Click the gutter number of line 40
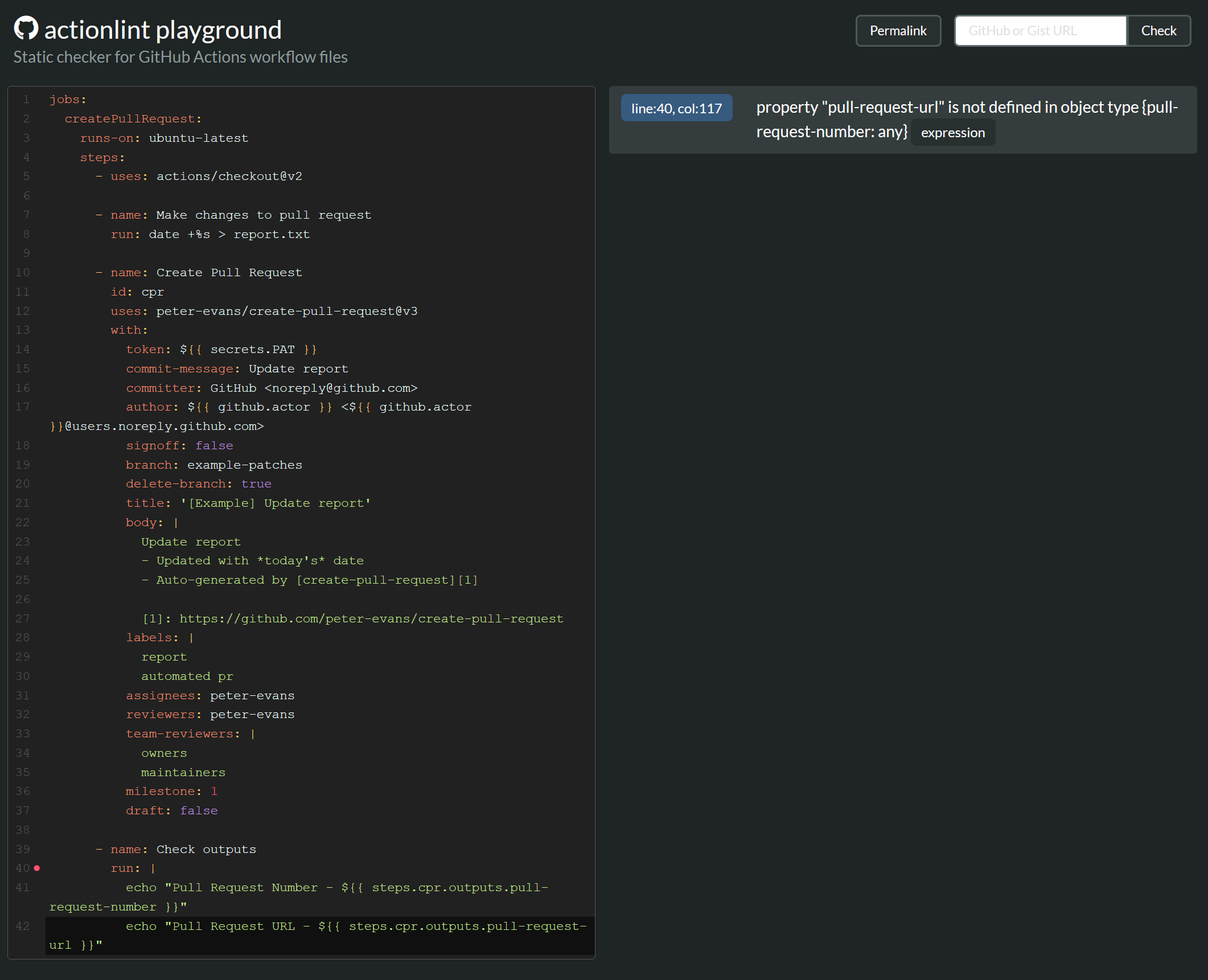 point(23,868)
